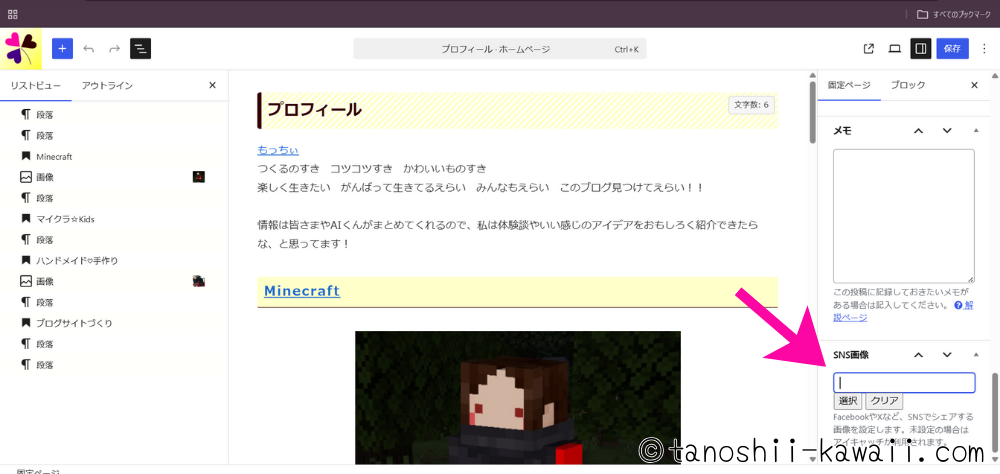Toggle the settings sidebar panel icon
This screenshot has width=1000, height=474.
[x=921, y=48]
